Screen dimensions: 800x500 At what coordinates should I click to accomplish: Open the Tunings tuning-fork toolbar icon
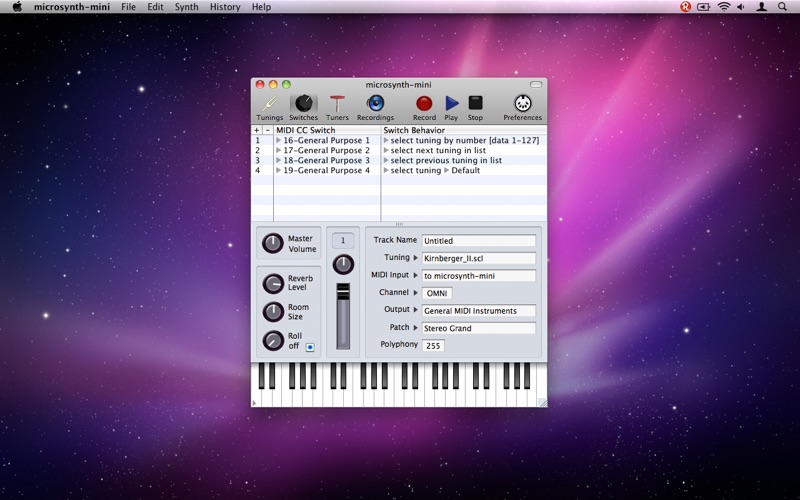point(269,104)
